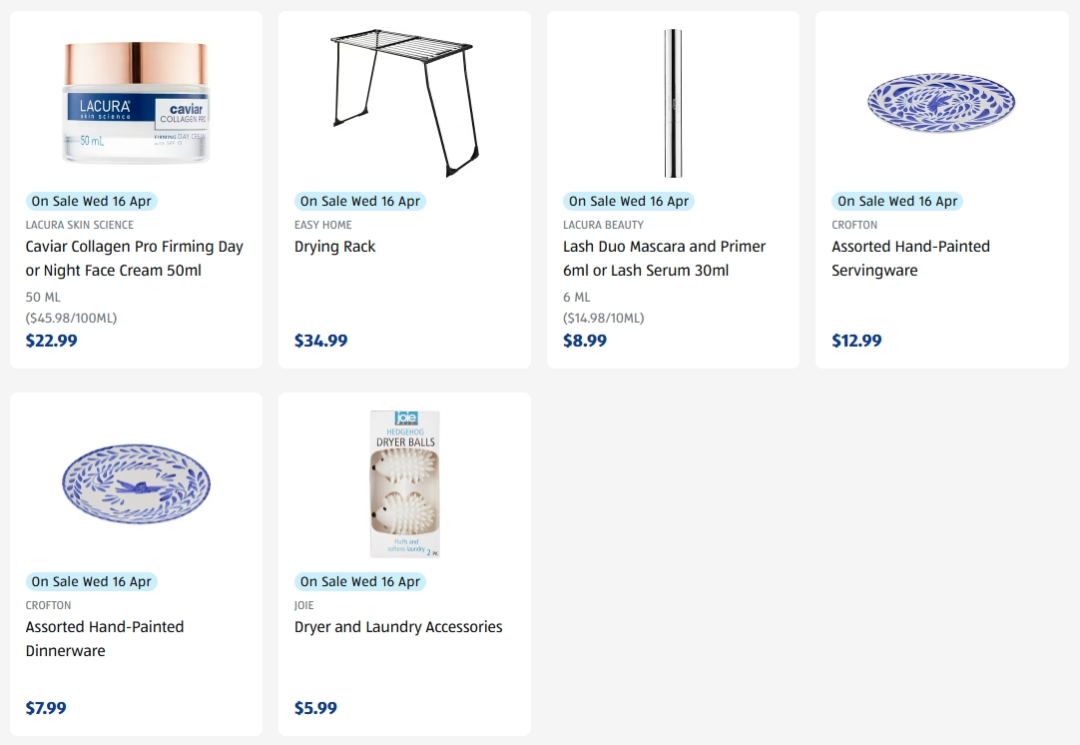This screenshot has height=745, width=1080.
Task: Click the $22.99 price on face cream
Action: click(52, 341)
